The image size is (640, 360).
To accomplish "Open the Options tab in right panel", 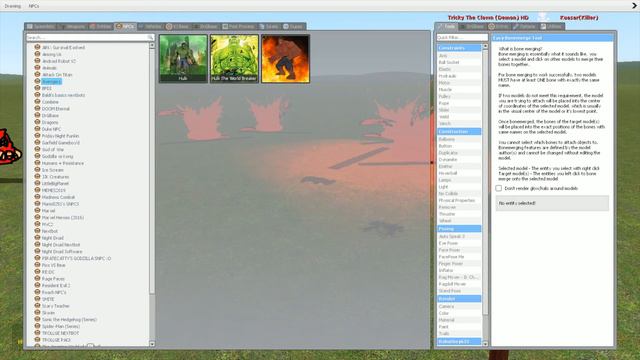I will point(524,26).
